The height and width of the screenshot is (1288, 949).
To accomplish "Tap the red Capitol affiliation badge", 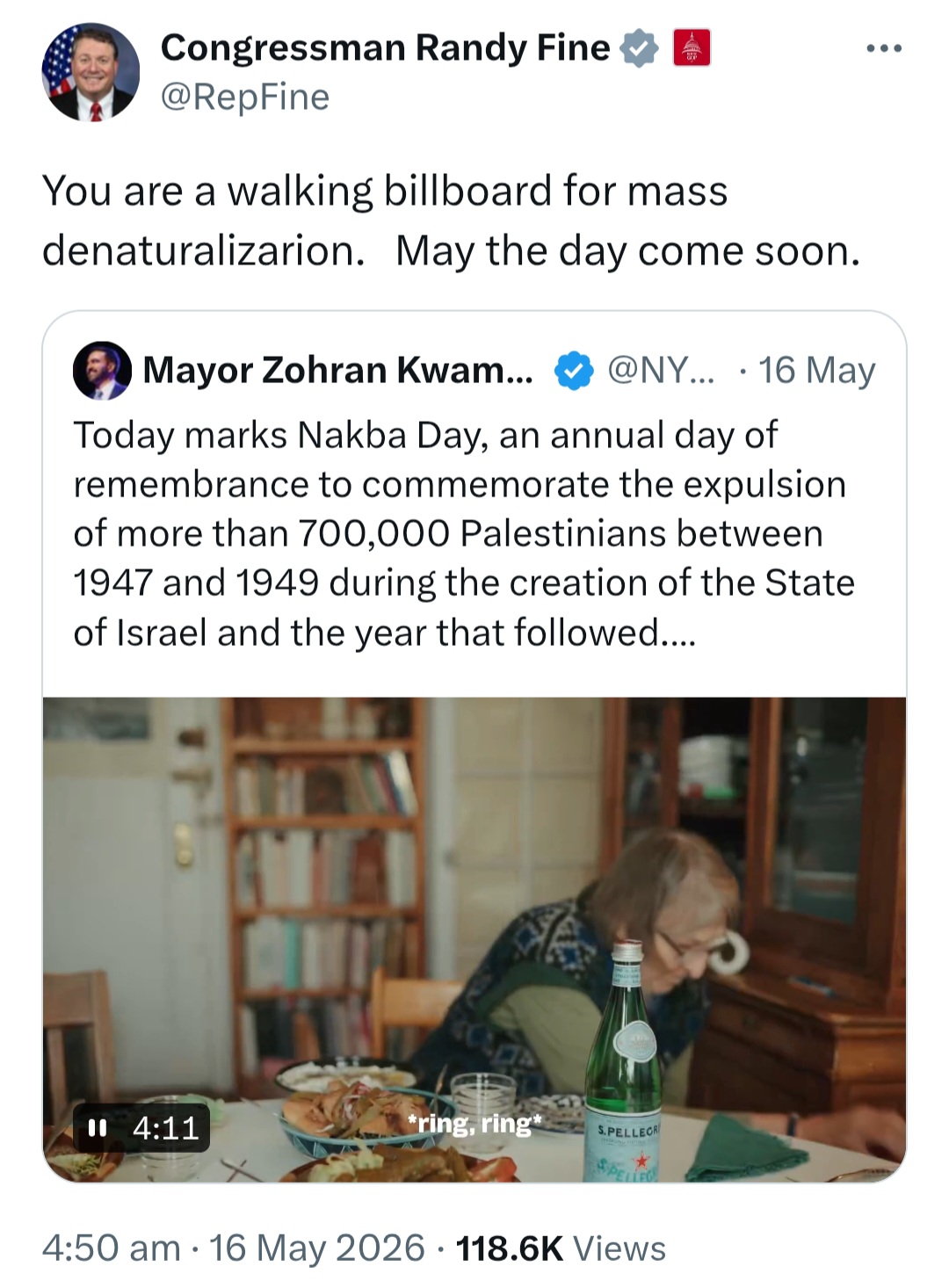I will pyautogui.click(x=692, y=47).
